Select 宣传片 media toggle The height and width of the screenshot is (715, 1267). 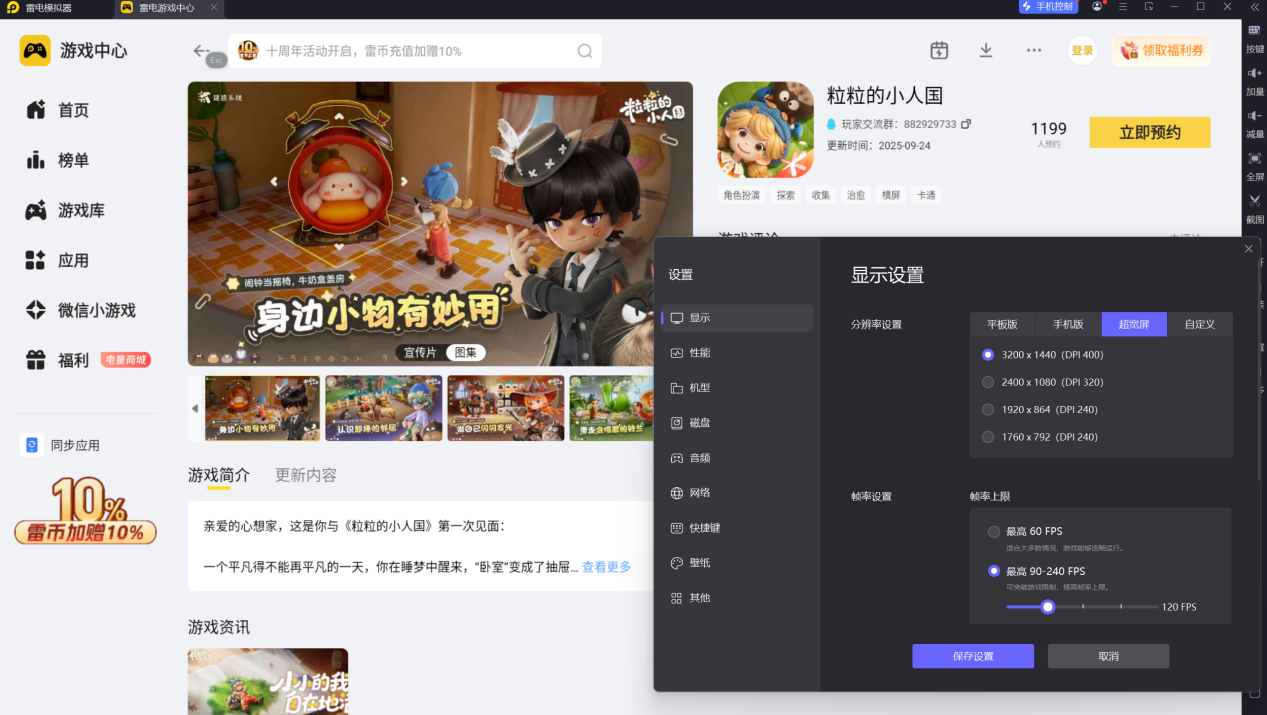pos(420,352)
